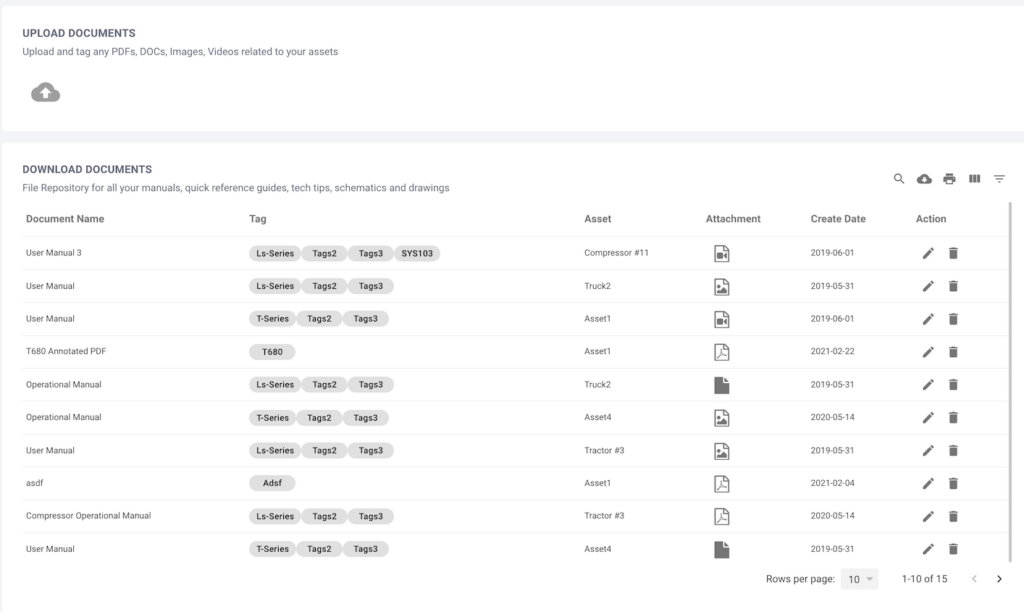Open the search icon in Download Documents toolbar
This screenshot has height=612, width=1024.
click(898, 178)
